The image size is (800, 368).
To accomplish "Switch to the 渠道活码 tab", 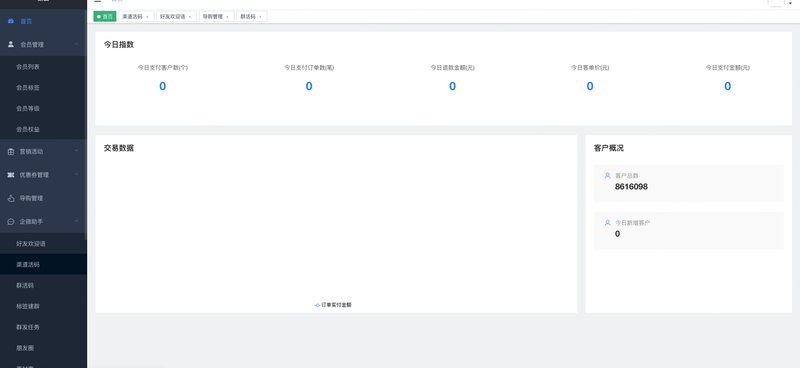I will click(136, 17).
